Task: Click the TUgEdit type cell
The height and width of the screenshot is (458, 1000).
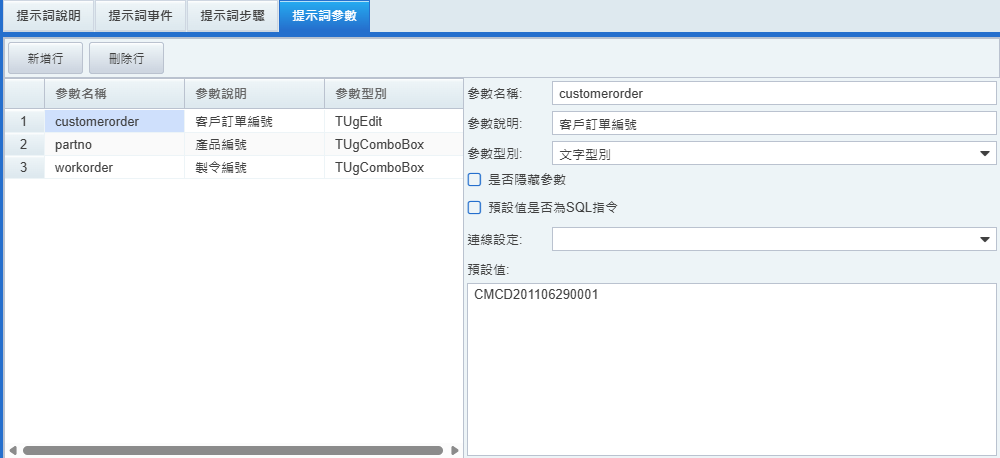Action: pos(393,121)
